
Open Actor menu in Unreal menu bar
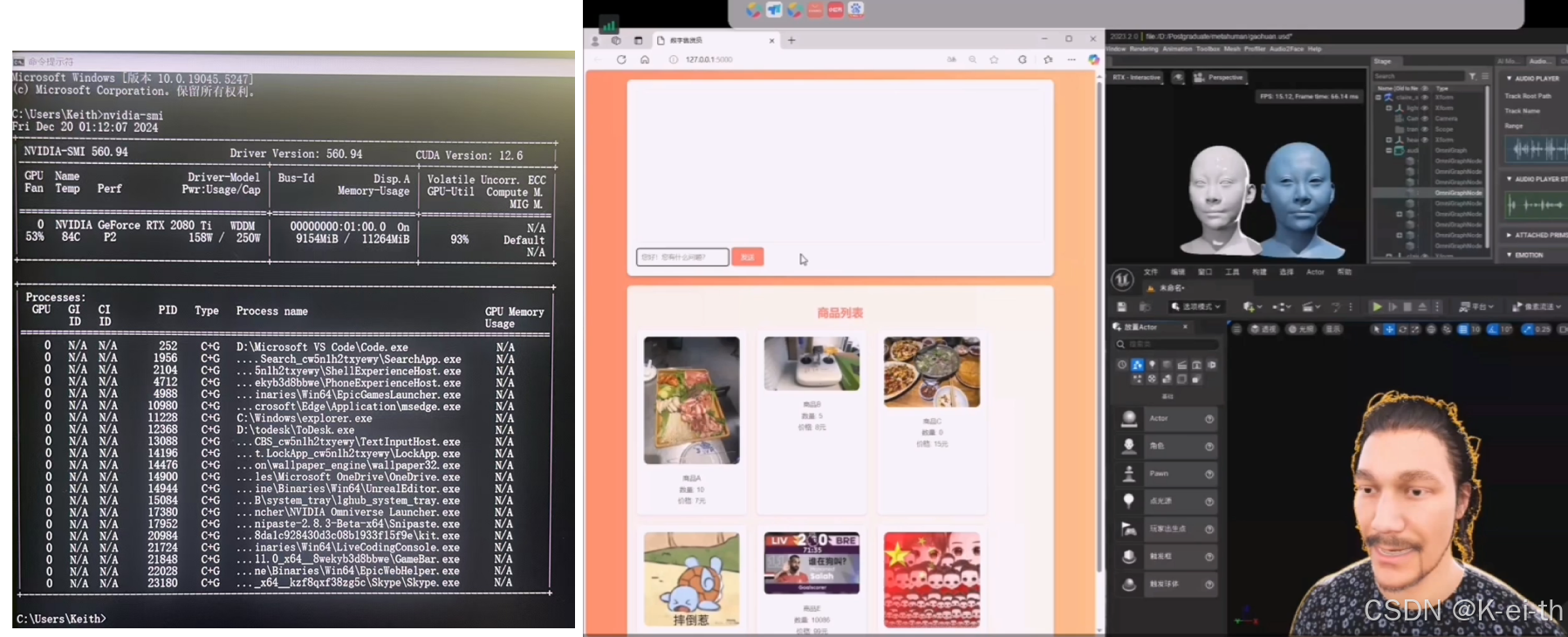[x=1315, y=272]
